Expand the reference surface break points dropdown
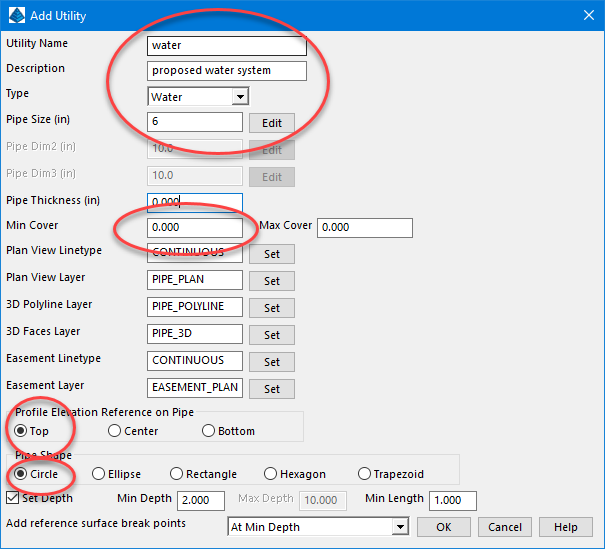This screenshot has height=549, width=605. click(x=400, y=526)
